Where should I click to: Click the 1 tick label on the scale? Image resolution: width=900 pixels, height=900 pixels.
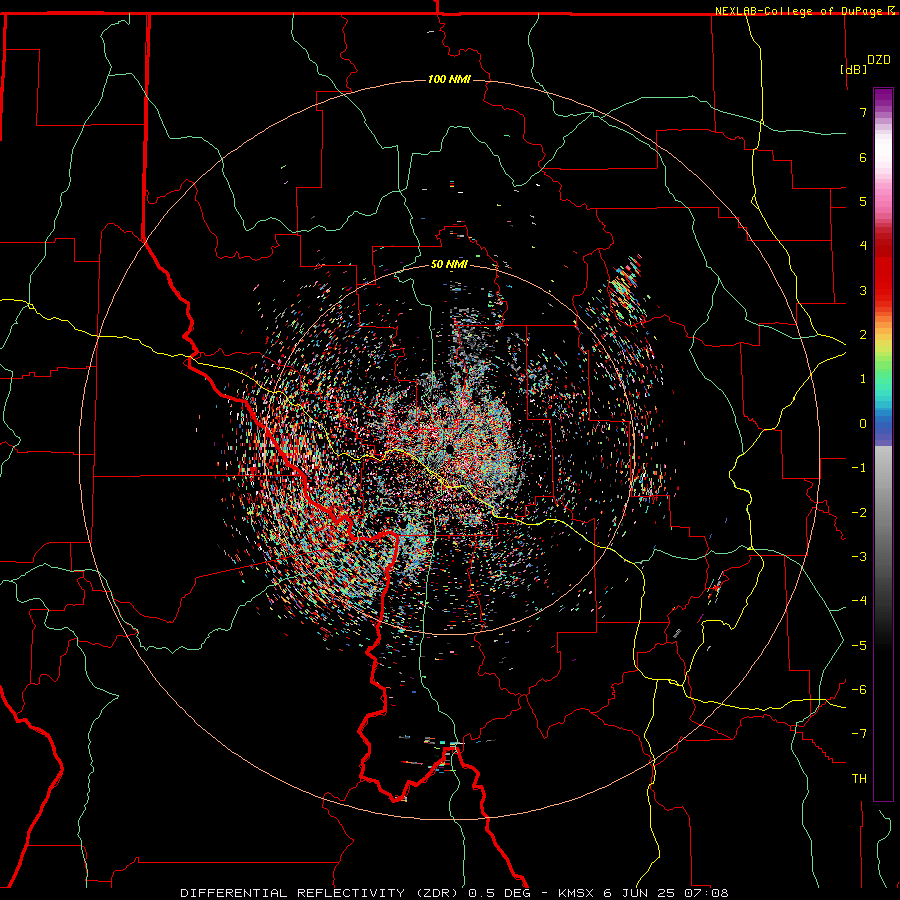pyautogui.click(x=863, y=379)
